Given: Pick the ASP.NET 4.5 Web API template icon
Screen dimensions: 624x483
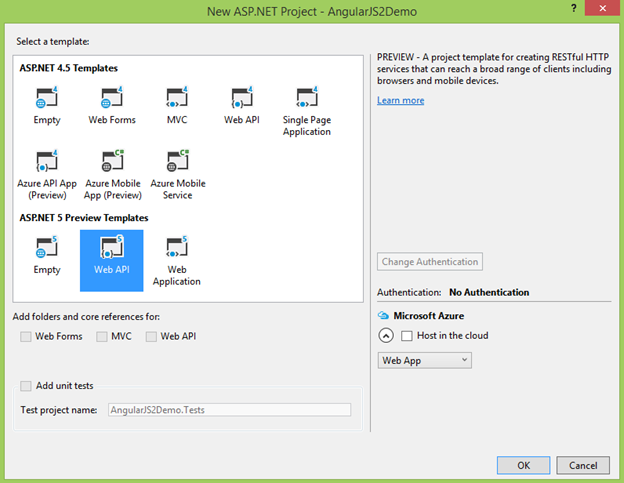Looking at the screenshot, I should 242,97.
